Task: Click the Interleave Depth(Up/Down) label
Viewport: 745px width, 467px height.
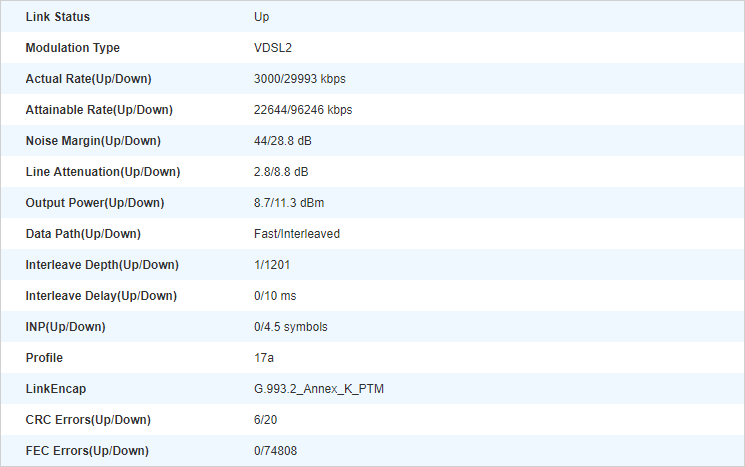Action: 102,265
